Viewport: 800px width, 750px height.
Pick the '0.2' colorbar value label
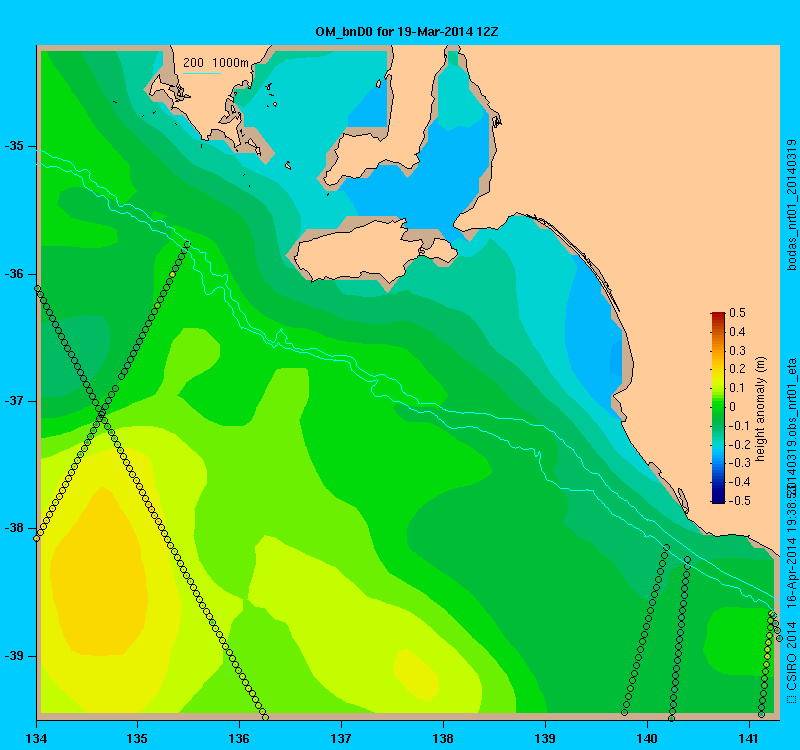pos(737,369)
